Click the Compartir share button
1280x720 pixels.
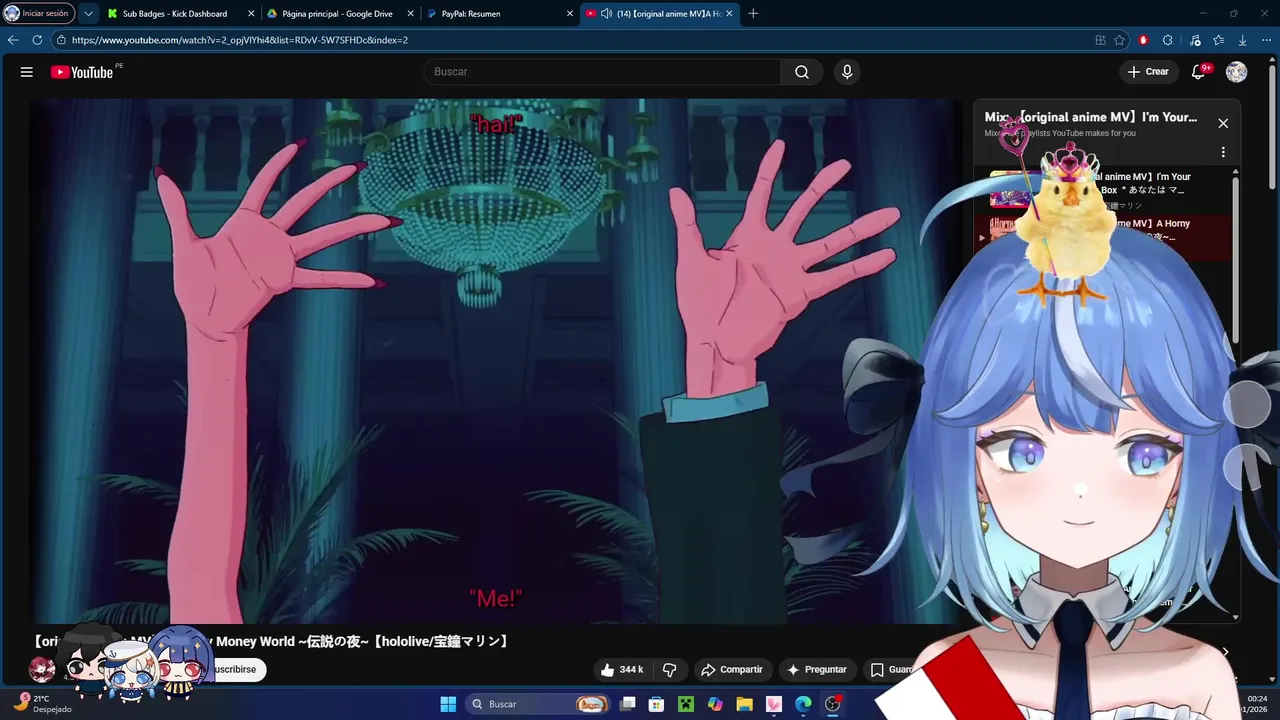[x=732, y=670]
